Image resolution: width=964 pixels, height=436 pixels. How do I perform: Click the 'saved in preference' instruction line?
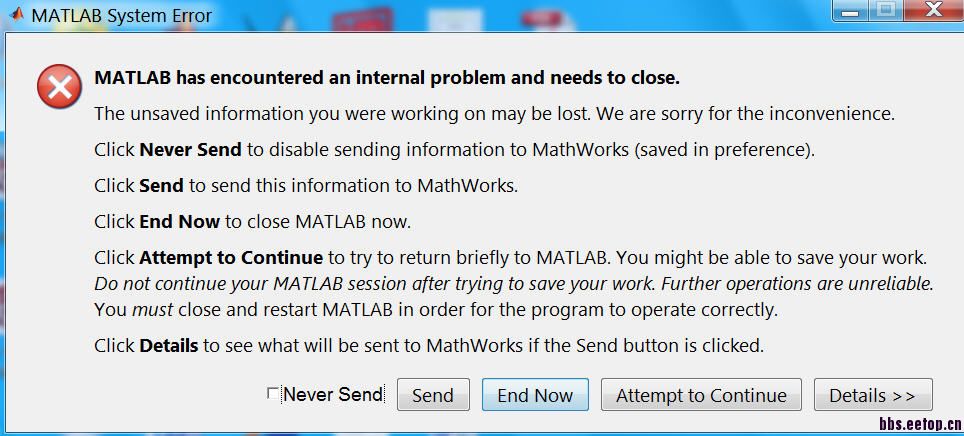[x=454, y=151]
